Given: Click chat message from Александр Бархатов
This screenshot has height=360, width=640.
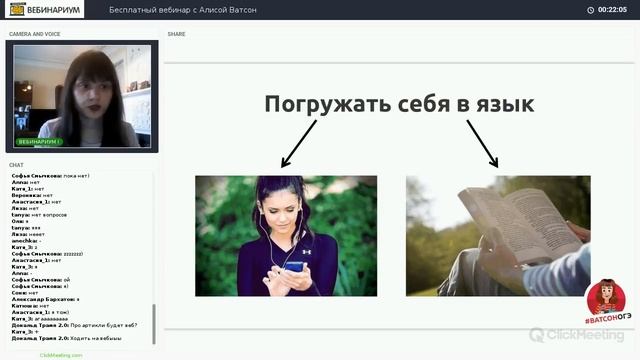Looking at the screenshot, I should pos(45,299).
